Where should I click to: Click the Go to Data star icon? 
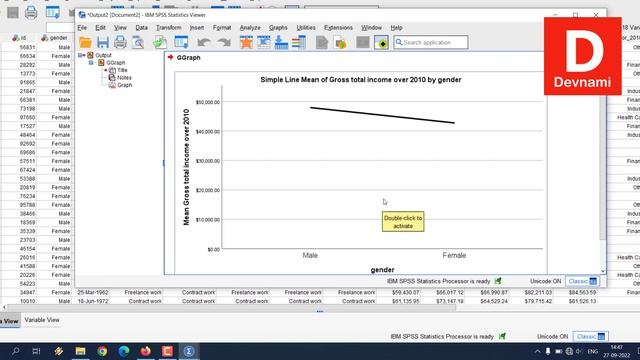246,42
